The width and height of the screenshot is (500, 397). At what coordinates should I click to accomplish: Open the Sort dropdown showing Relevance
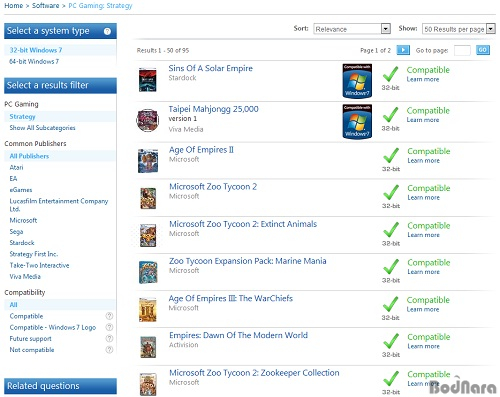352,29
